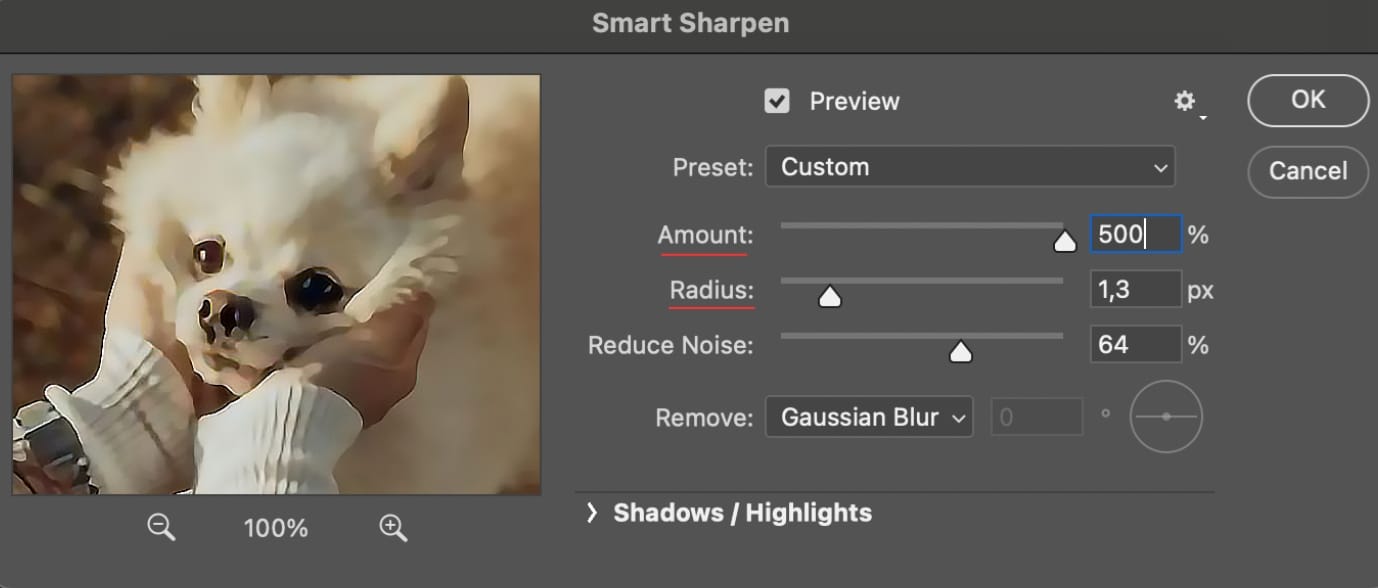
Task: Click the grayed-out angle degrees field
Action: (x=1037, y=417)
